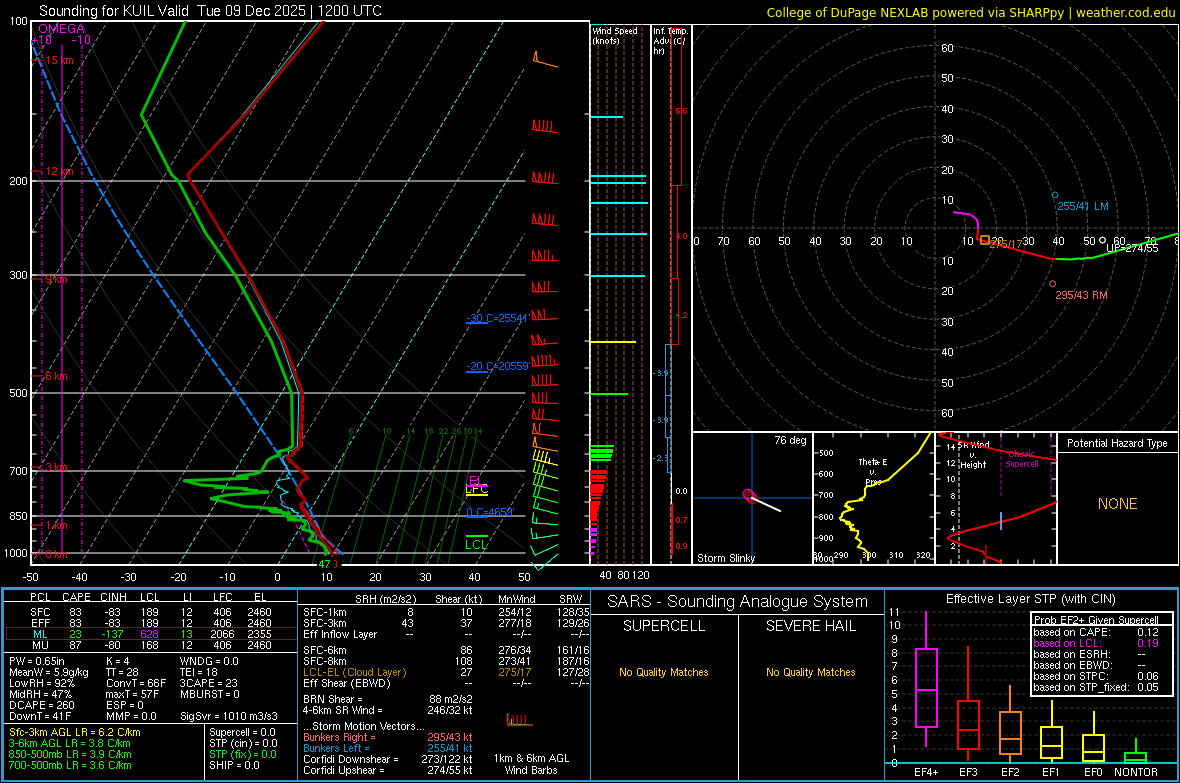Viewport: 1180px width, 783px height.
Task: Click the '255/41 LM' hodograph label
Action: click(x=1082, y=206)
